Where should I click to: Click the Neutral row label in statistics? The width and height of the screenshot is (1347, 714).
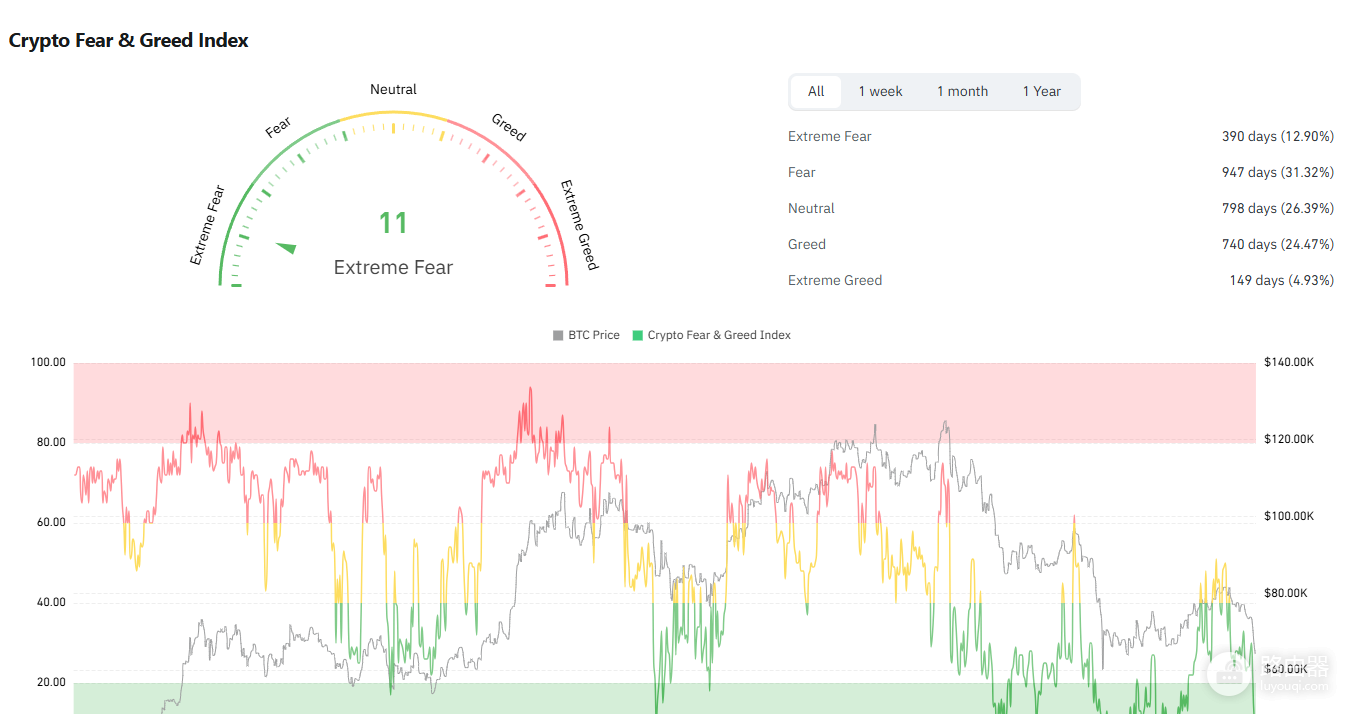[x=811, y=208]
